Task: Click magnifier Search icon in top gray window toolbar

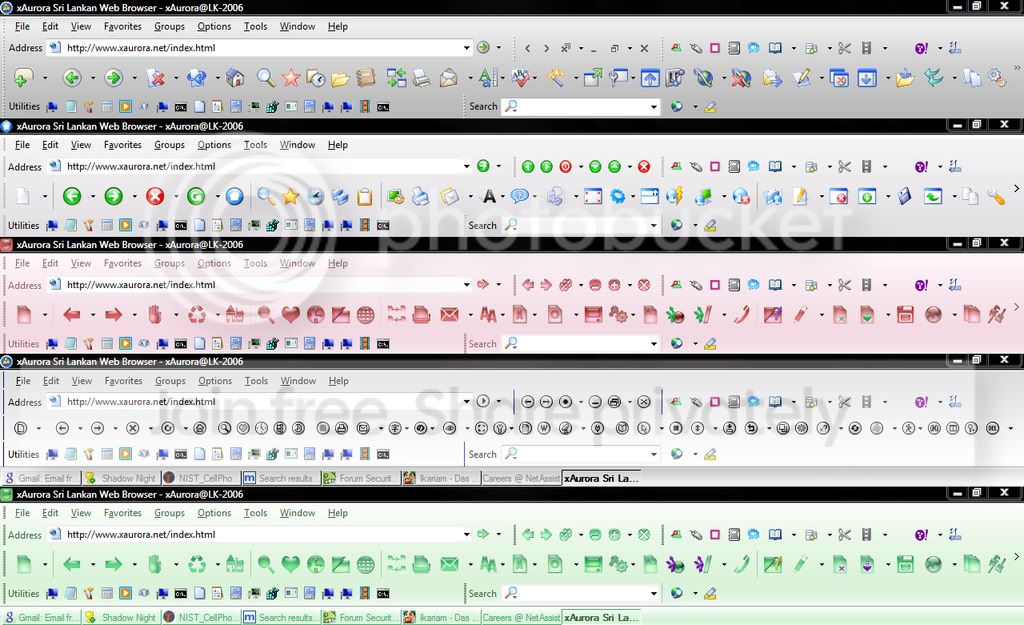Action: [265, 78]
